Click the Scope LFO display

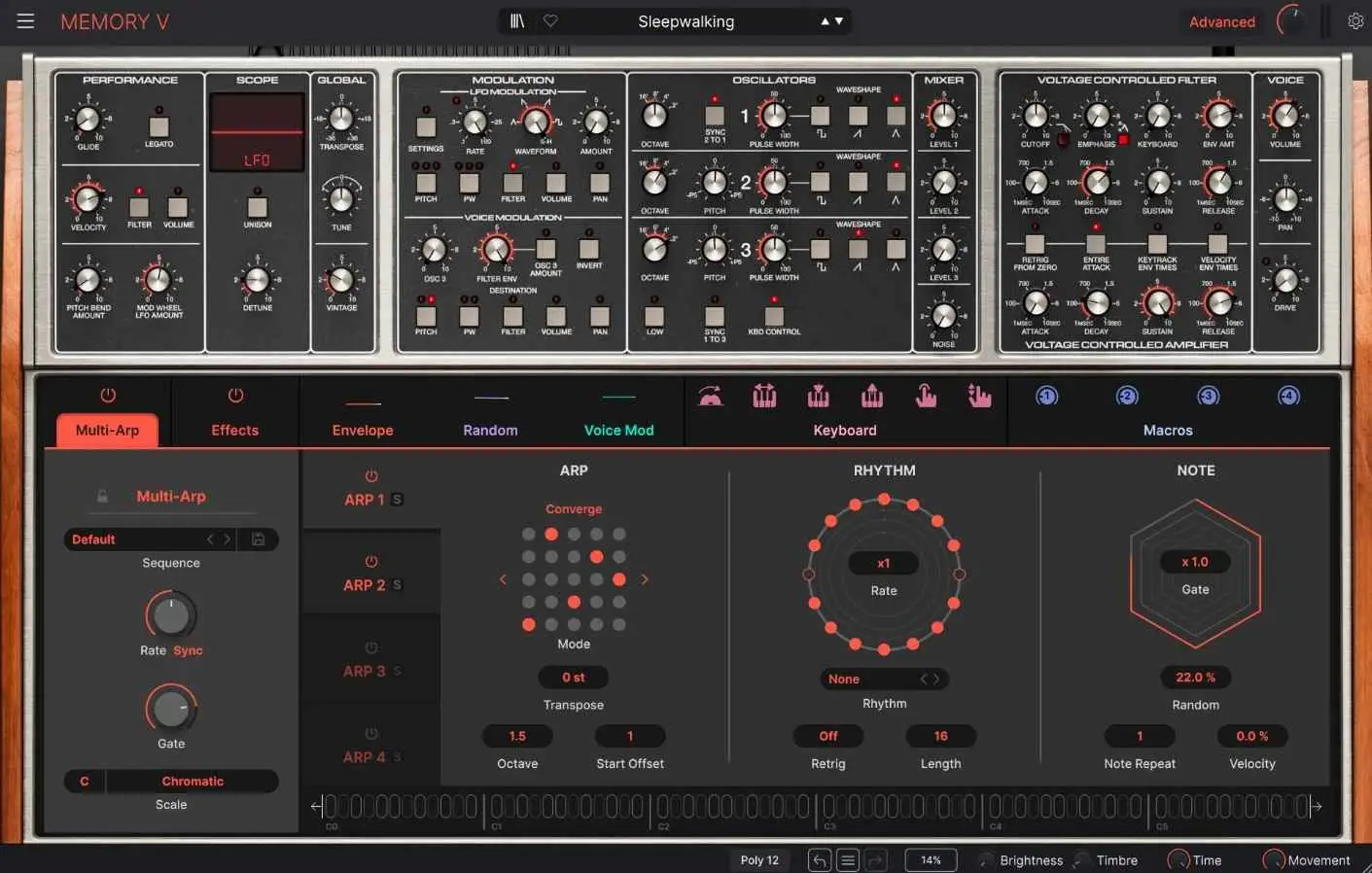pos(257,132)
